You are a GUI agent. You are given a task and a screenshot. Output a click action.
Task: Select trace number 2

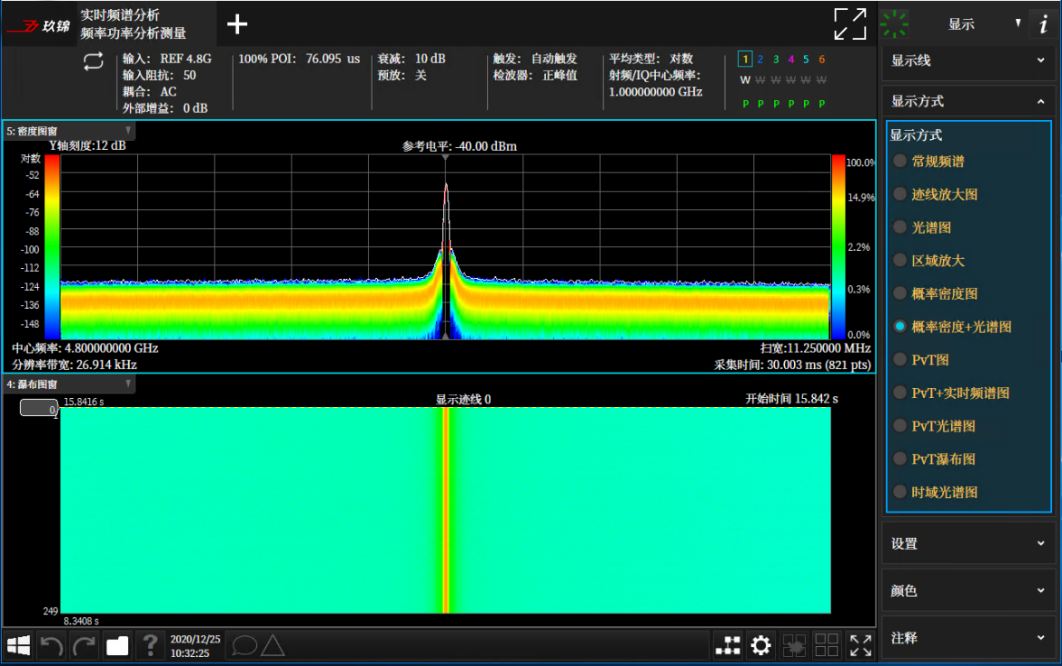coord(760,60)
